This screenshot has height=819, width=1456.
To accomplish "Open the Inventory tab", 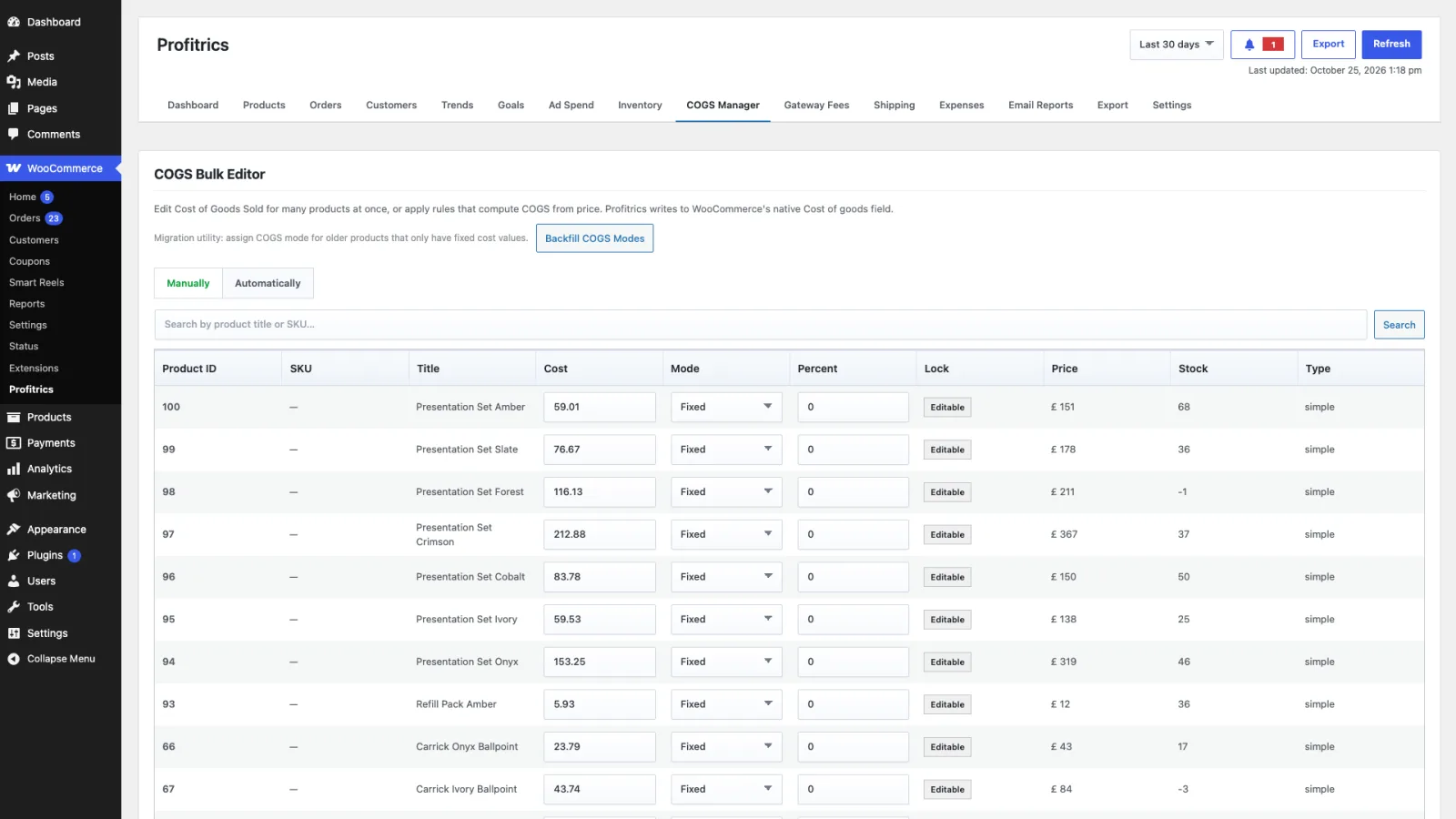I will click(x=640, y=106).
